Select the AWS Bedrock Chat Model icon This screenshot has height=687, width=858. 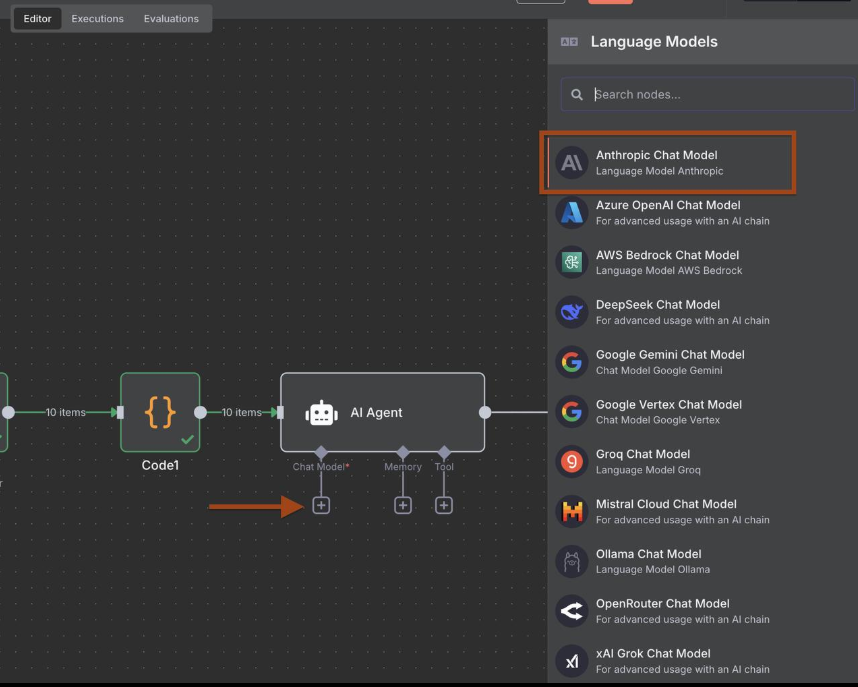[572, 262]
